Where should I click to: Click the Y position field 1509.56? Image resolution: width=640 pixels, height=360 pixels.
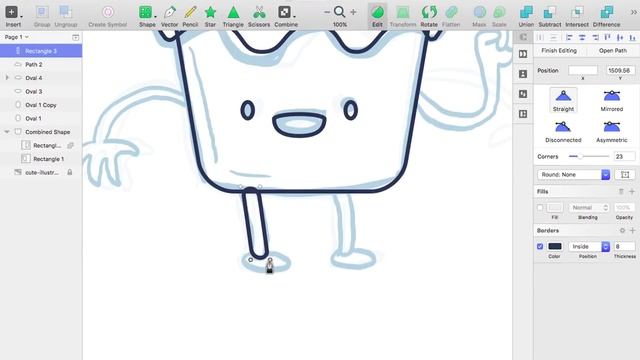[x=620, y=70]
